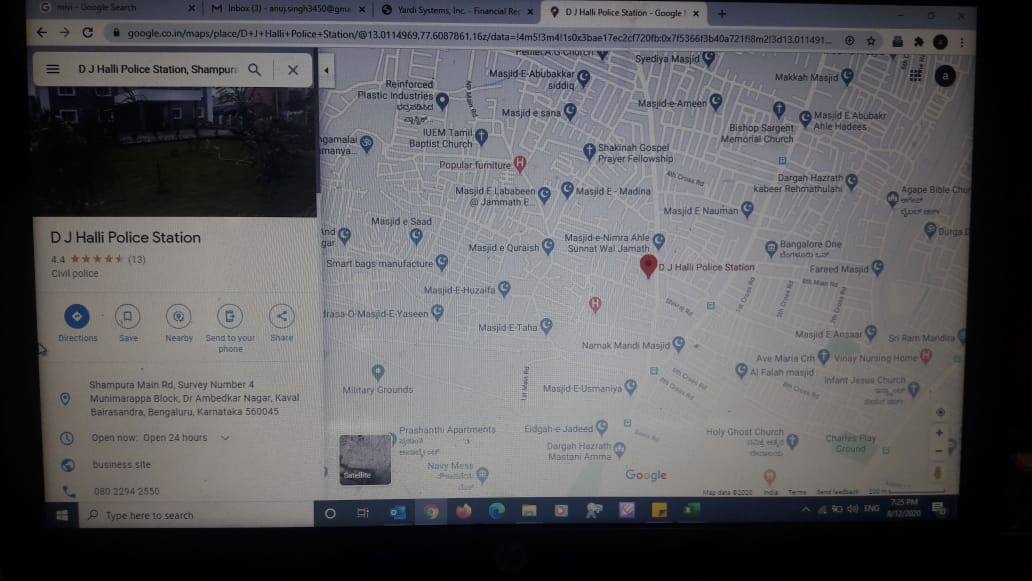The height and width of the screenshot is (581, 1032).
Task: Select the Popular furniture marker
Action: click(520, 164)
